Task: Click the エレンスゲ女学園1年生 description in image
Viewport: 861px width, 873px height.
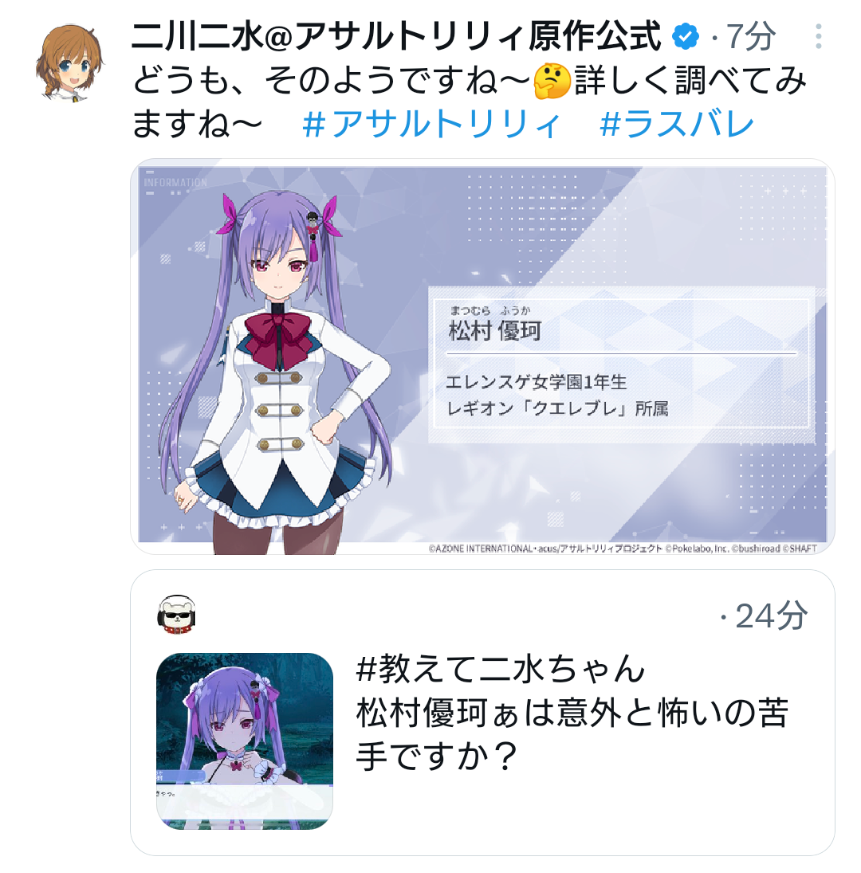Action: [x=536, y=382]
